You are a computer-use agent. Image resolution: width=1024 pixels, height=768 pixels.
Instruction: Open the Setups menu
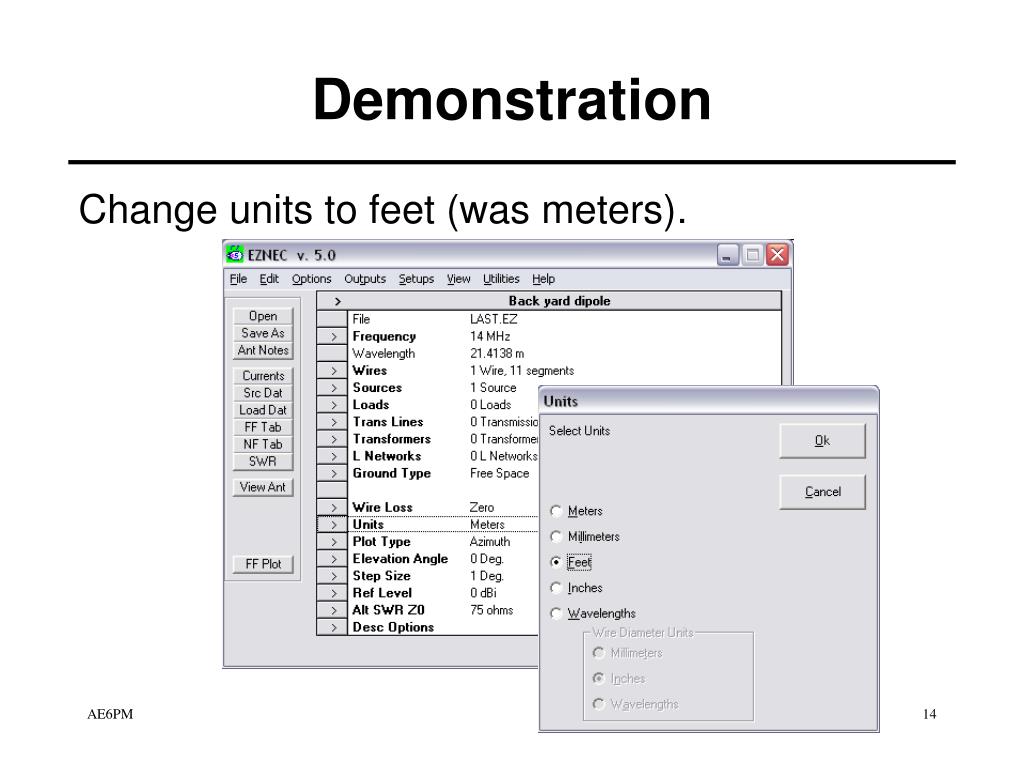pos(416,279)
